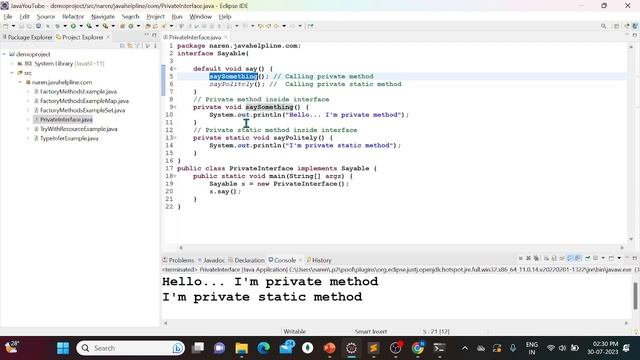Click the Clear Console icon
This screenshot has height=360, width=640.
point(546,258)
